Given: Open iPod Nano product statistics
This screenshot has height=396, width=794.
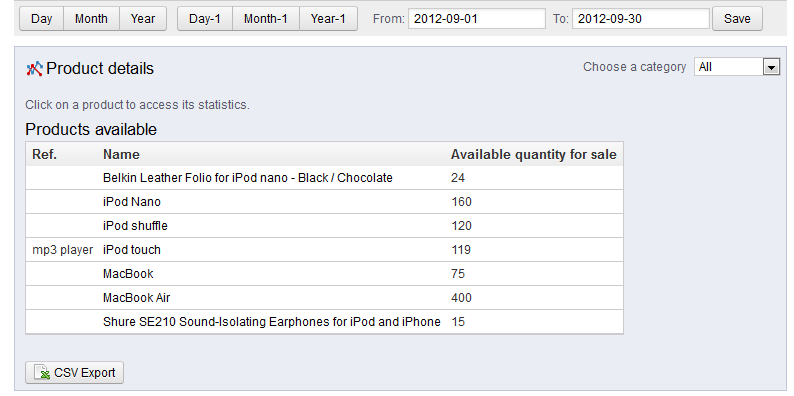Looking at the screenshot, I should pos(132,202).
